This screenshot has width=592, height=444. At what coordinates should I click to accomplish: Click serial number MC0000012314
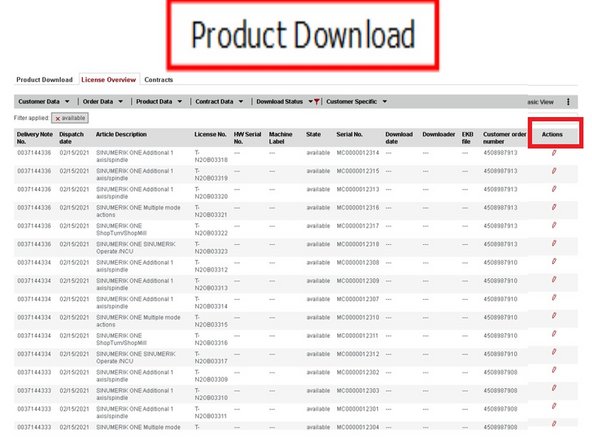tap(358, 153)
